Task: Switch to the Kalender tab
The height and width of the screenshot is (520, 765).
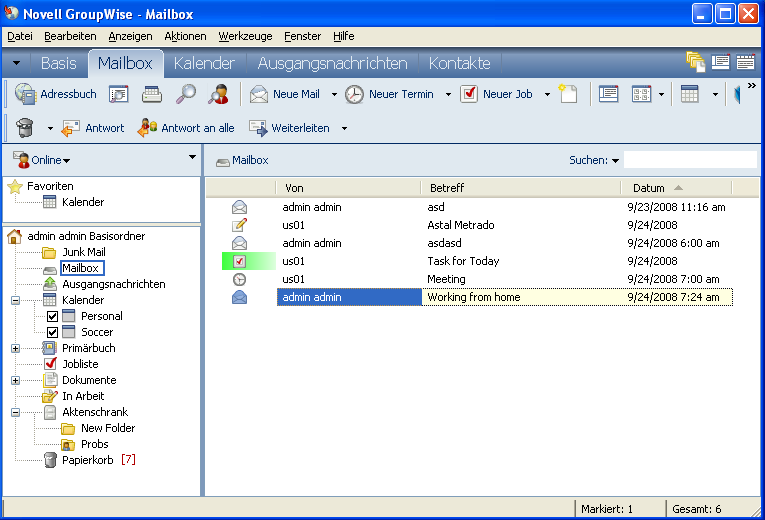Action: pyautogui.click(x=204, y=63)
